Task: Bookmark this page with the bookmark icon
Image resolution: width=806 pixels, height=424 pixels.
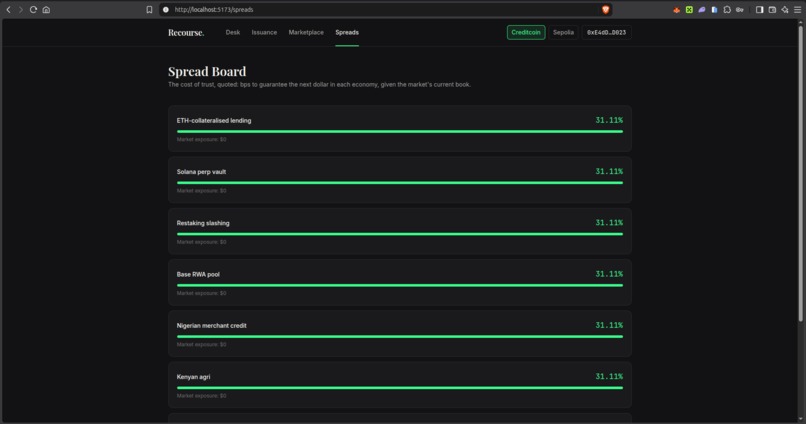Action: (149, 10)
